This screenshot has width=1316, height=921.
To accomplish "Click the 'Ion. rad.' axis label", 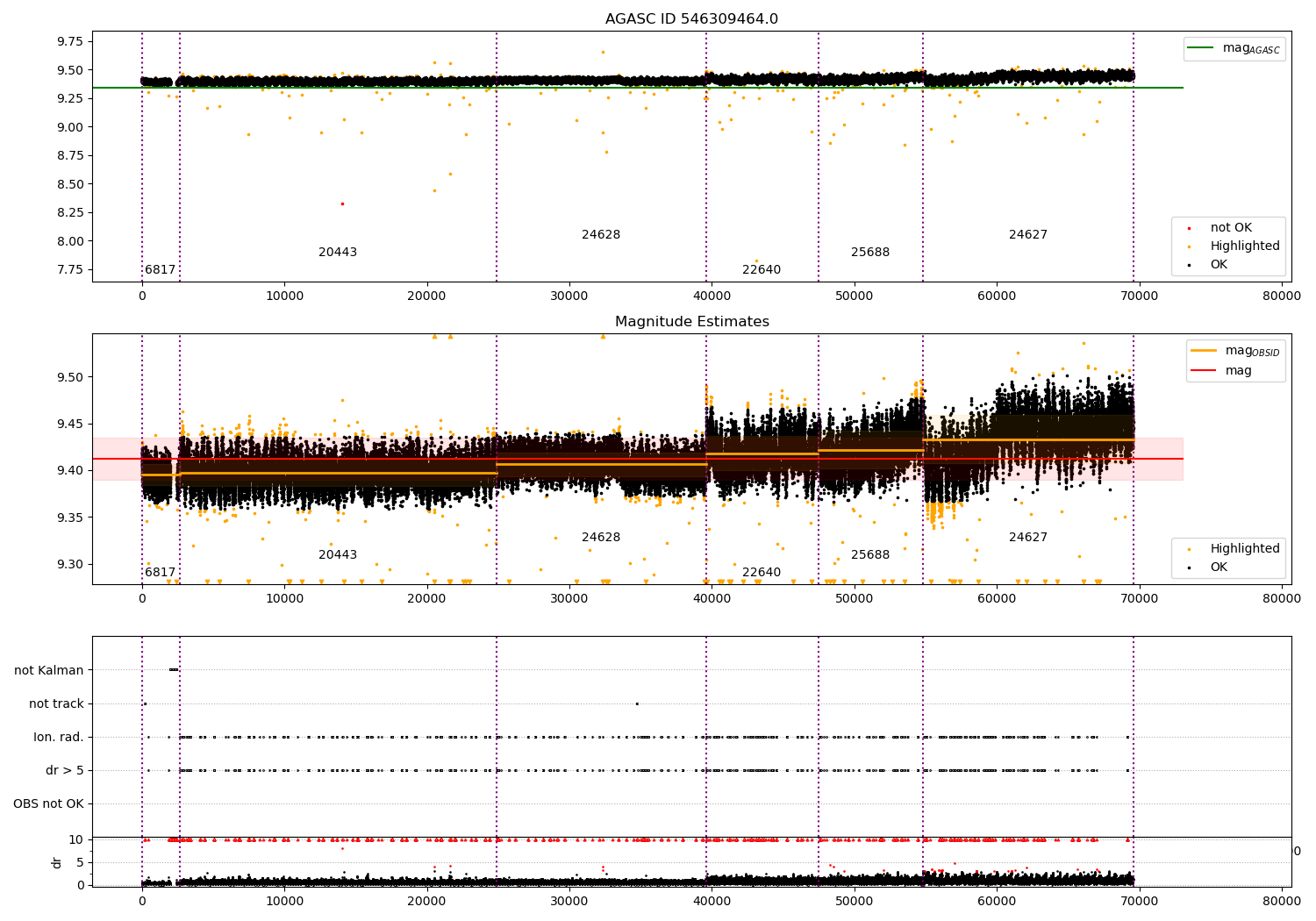I will tap(59, 737).
